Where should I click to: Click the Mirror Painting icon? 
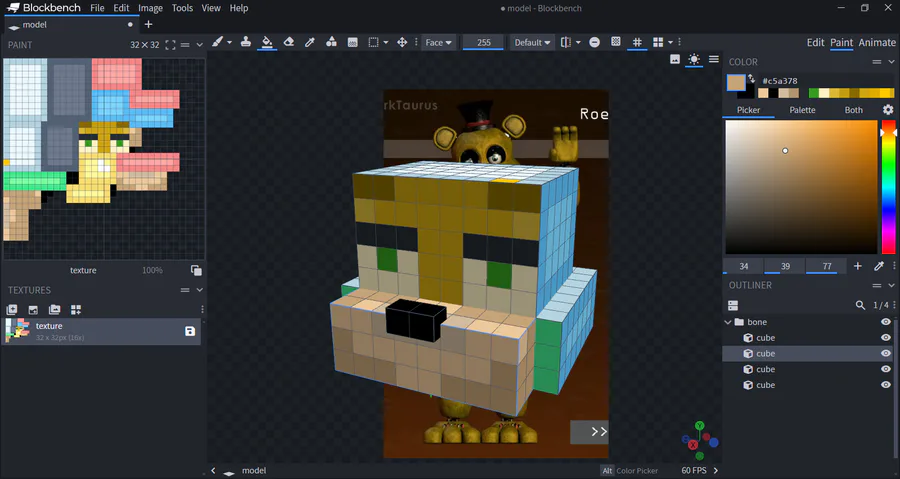[x=566, y=42]
